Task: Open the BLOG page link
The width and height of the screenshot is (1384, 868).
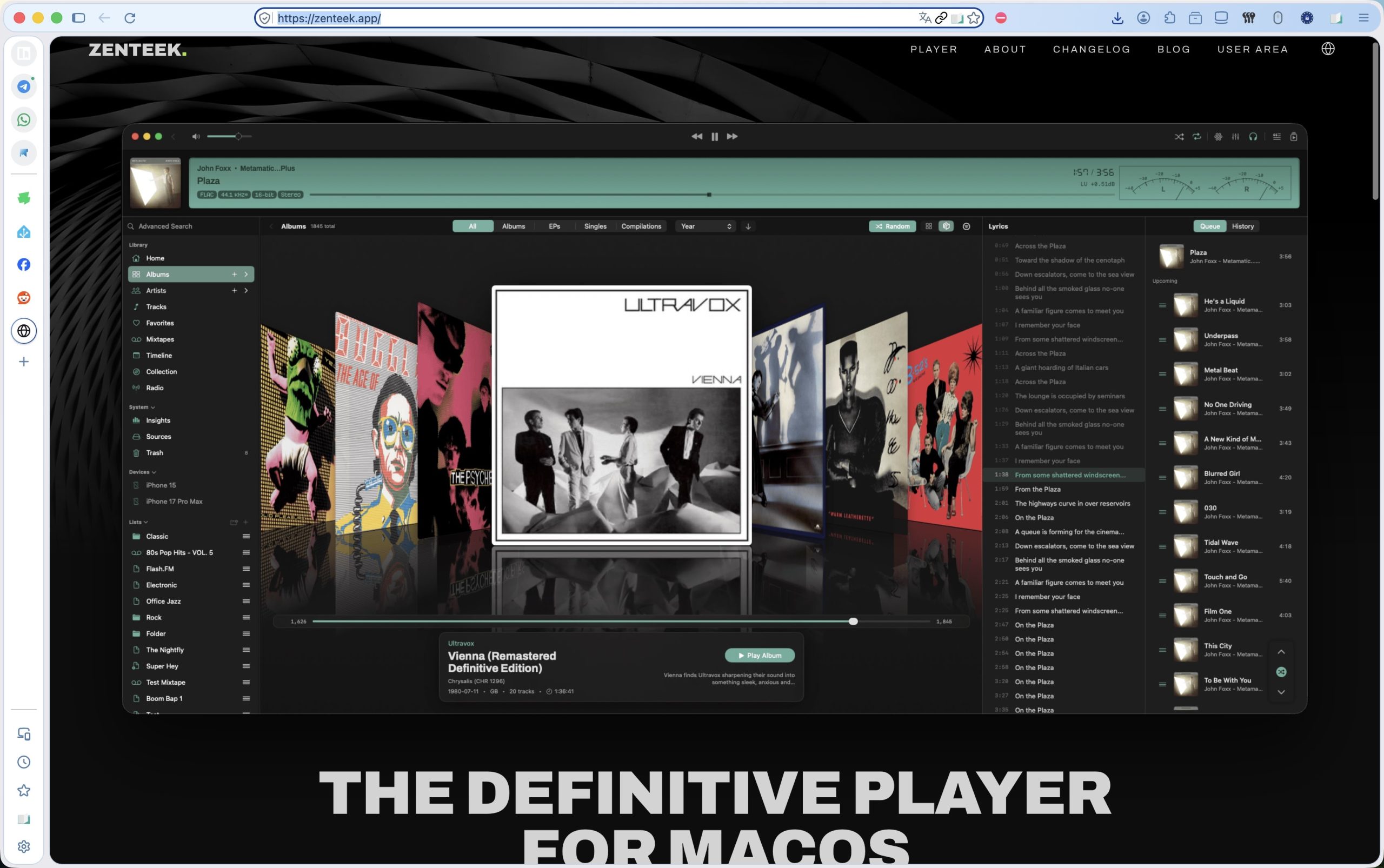Action: 1174,49
